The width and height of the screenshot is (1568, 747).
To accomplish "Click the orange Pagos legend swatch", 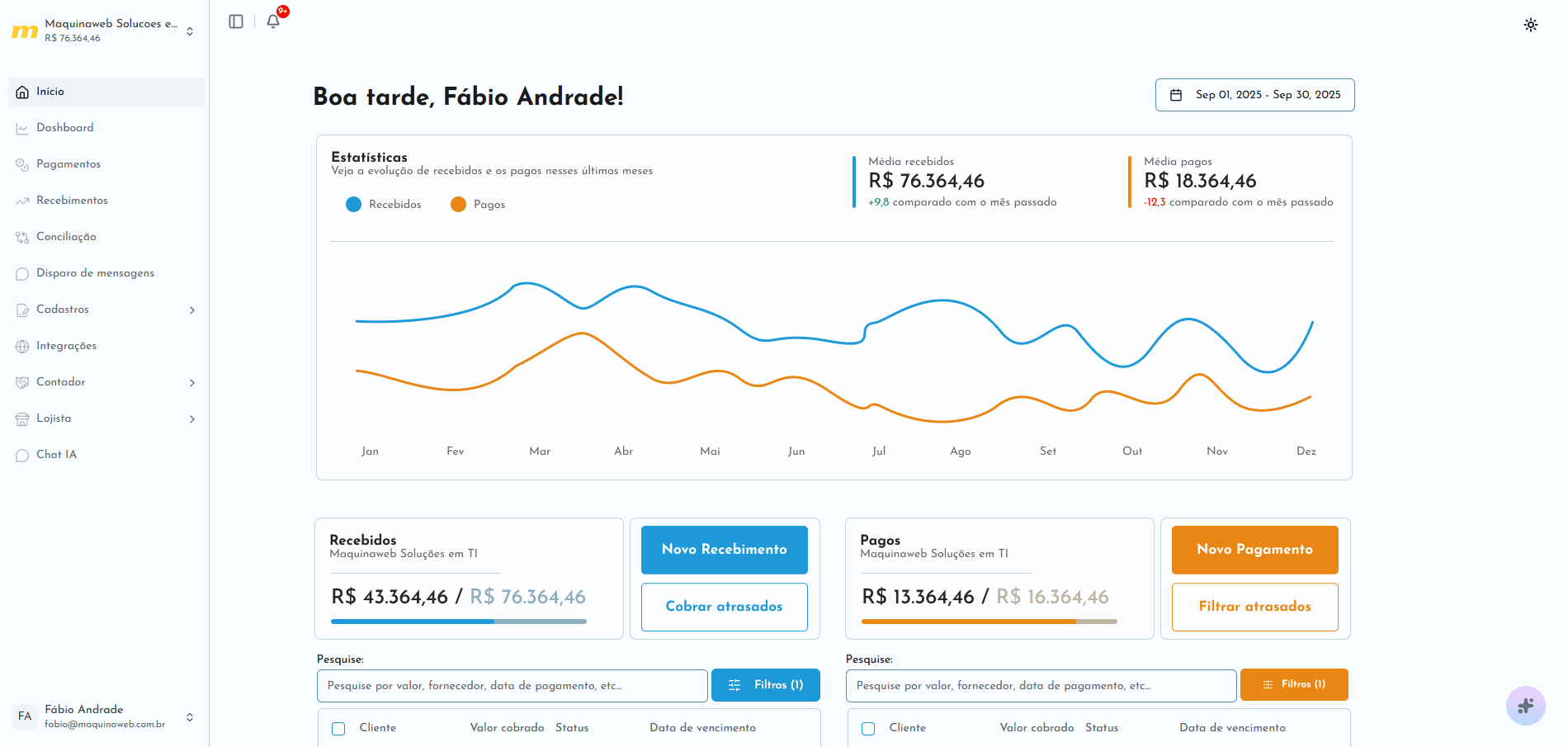I will pos(458,205).
